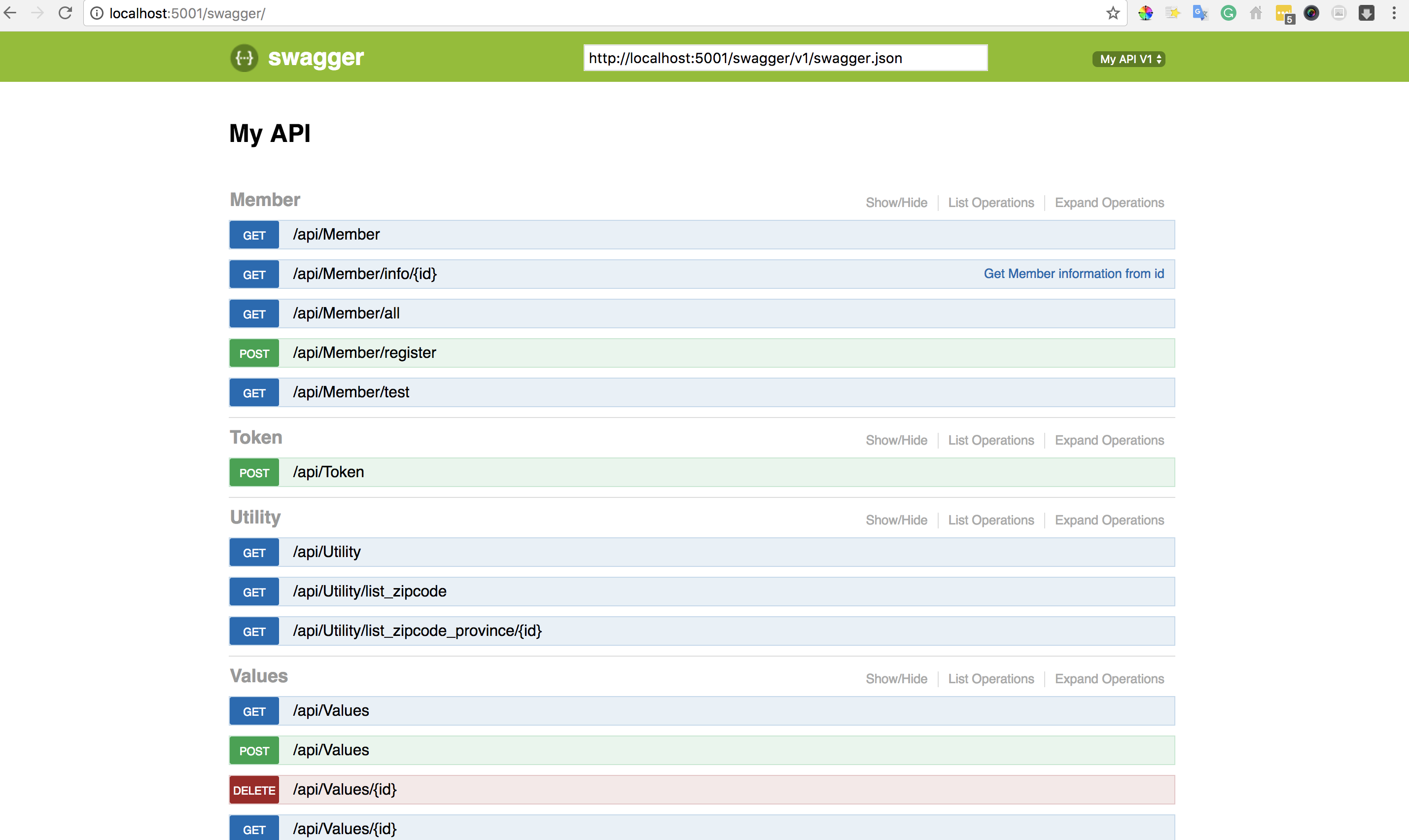Click the POST badge for /api/Token
This screenshot has height=840, width=1409.
[x=254, y=473]
